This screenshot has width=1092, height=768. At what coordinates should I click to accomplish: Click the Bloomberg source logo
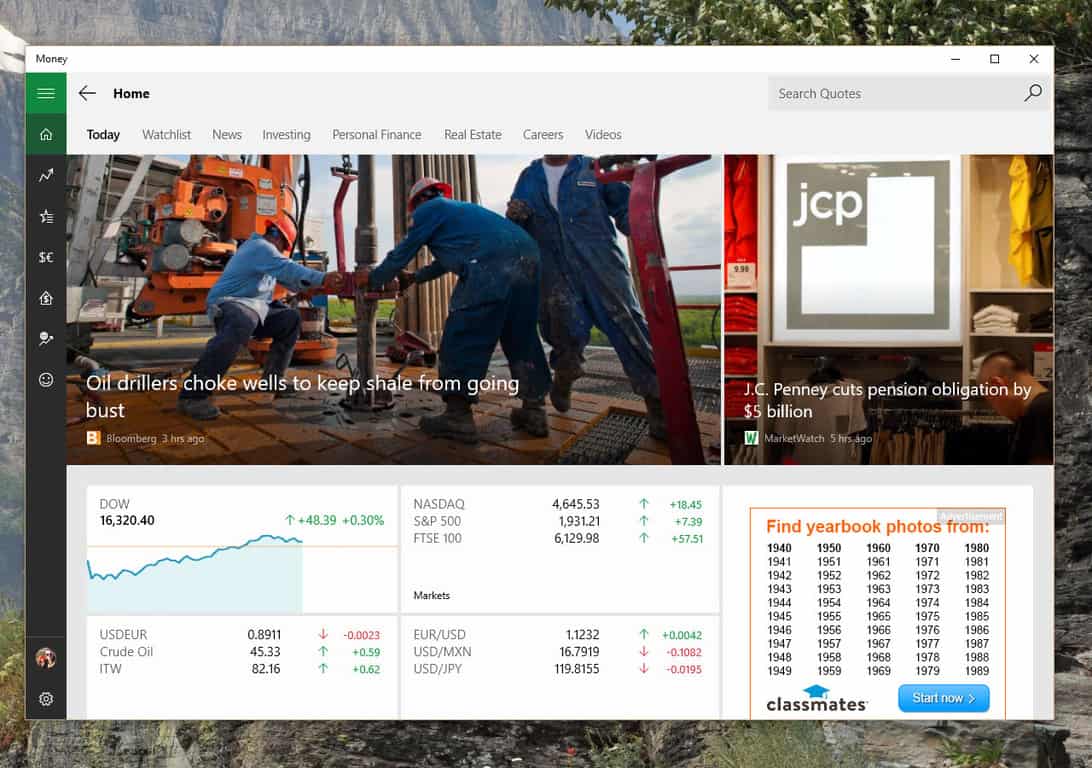[93, 438]
